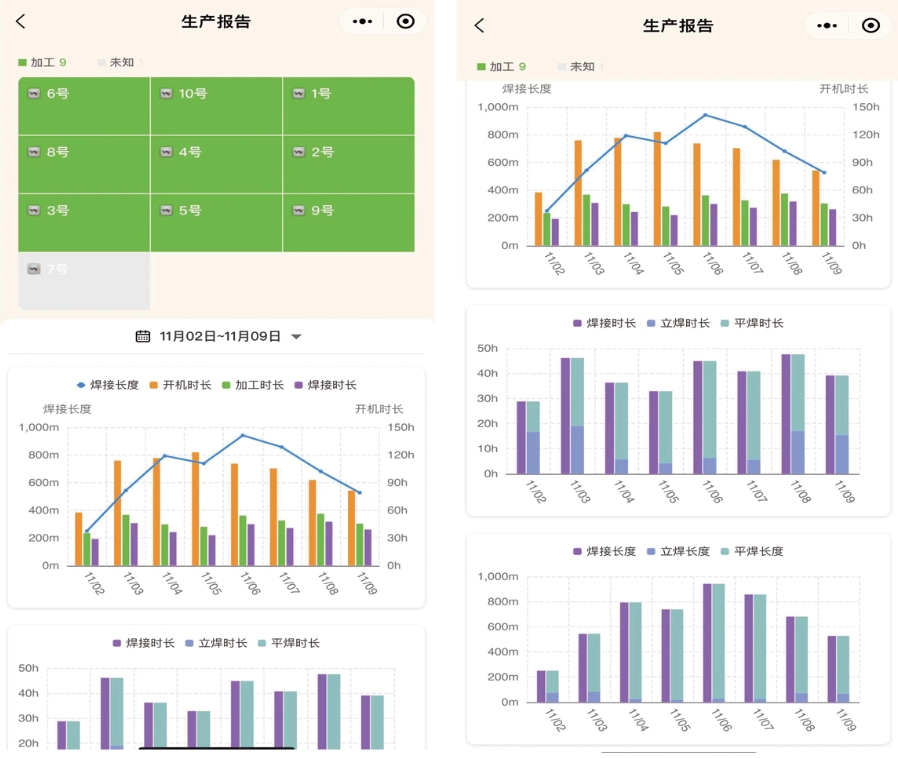Open the three-dots menu on right screen
The width and height of the screenshot is (898, 758).
point(826,26)
